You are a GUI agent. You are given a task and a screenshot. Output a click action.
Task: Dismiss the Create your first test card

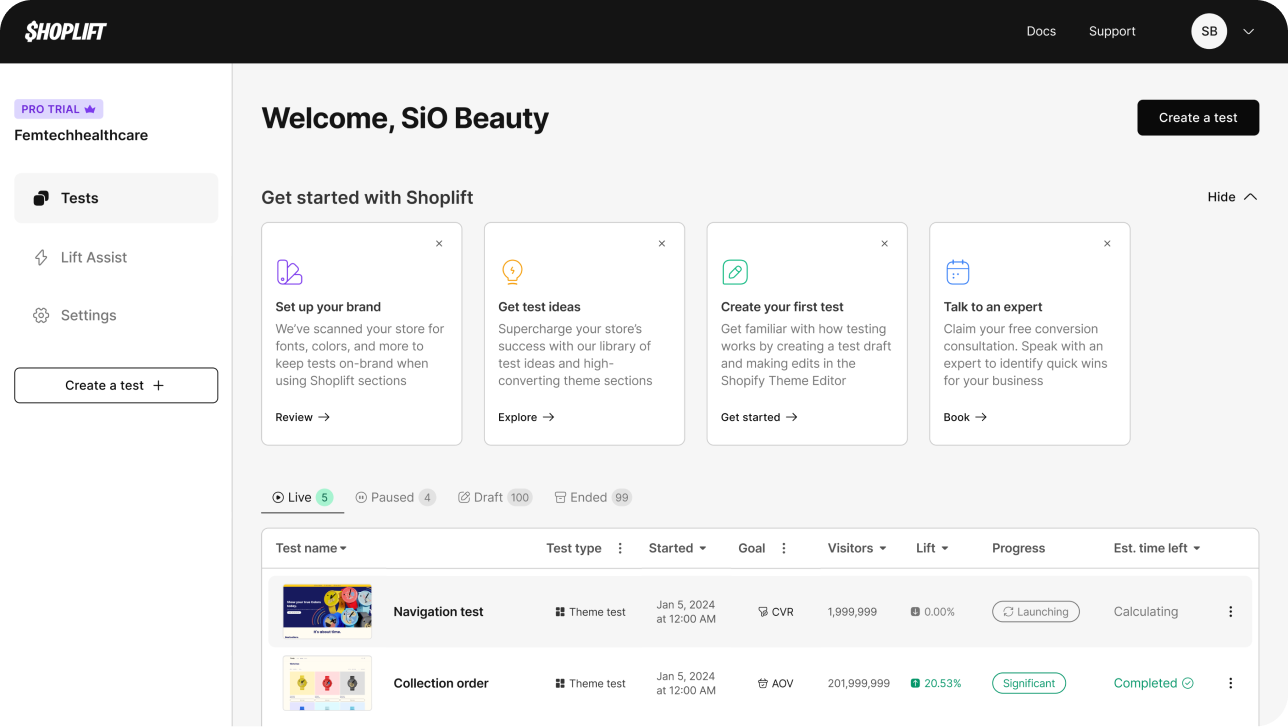[885, 243]
